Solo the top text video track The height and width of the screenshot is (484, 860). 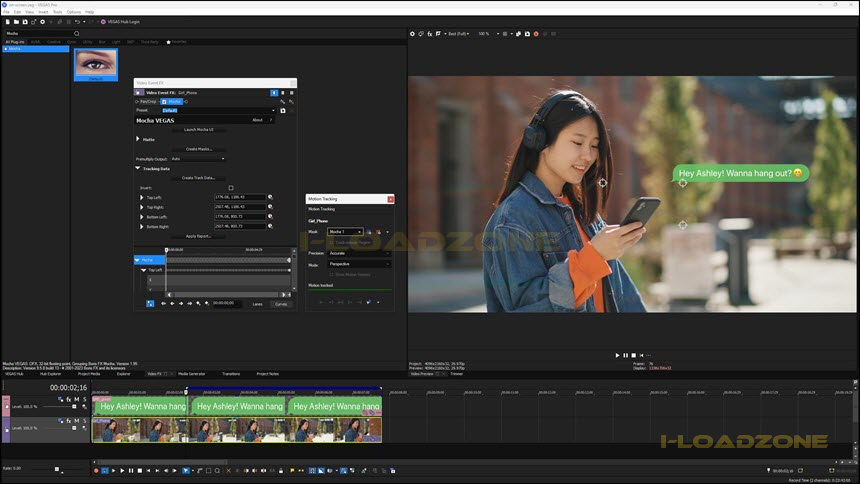tap(84, 399)
